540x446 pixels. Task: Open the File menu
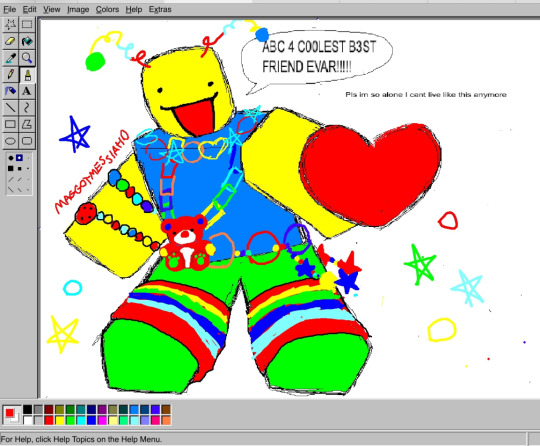pyautogui.click(x=10, y=10)
